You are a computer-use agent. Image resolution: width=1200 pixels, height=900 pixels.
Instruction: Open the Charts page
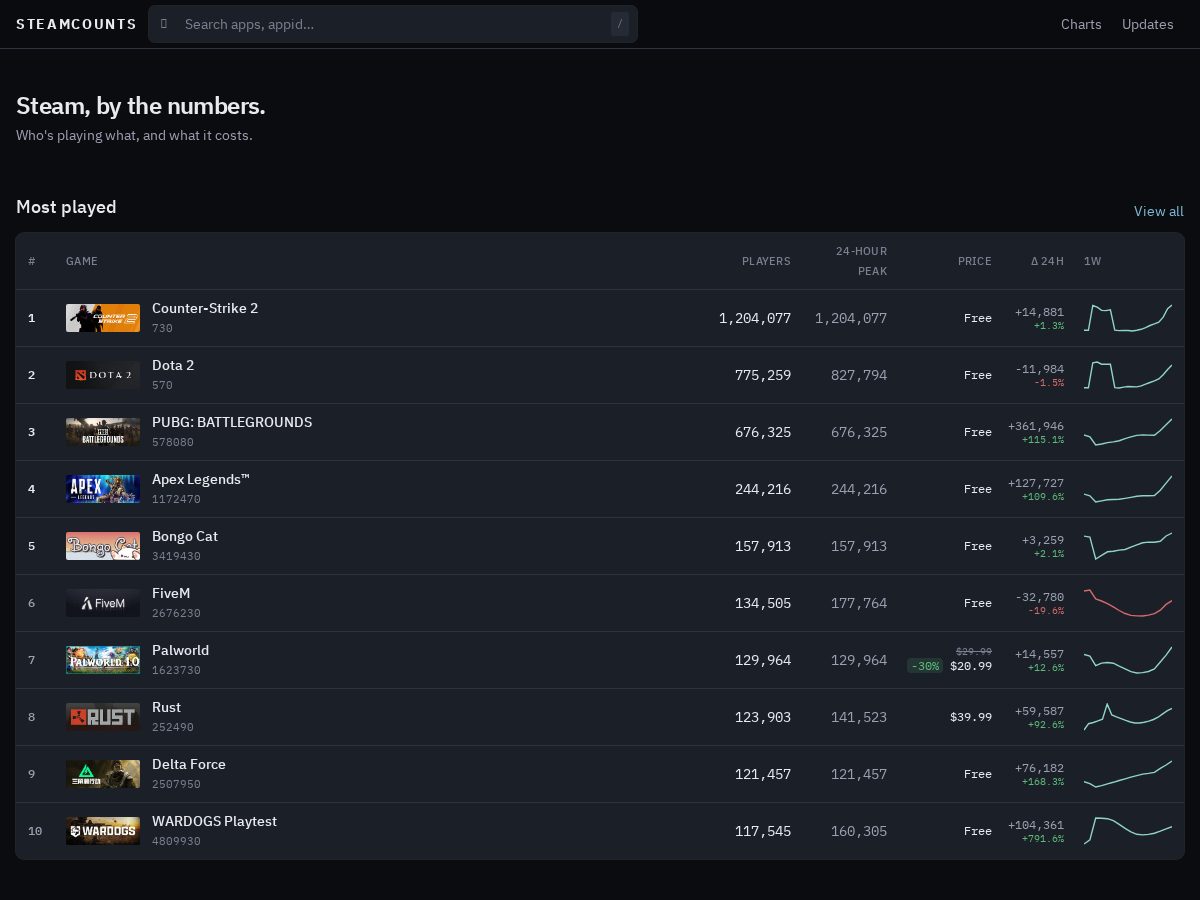pyautogui.click(x=1081, y=24)
